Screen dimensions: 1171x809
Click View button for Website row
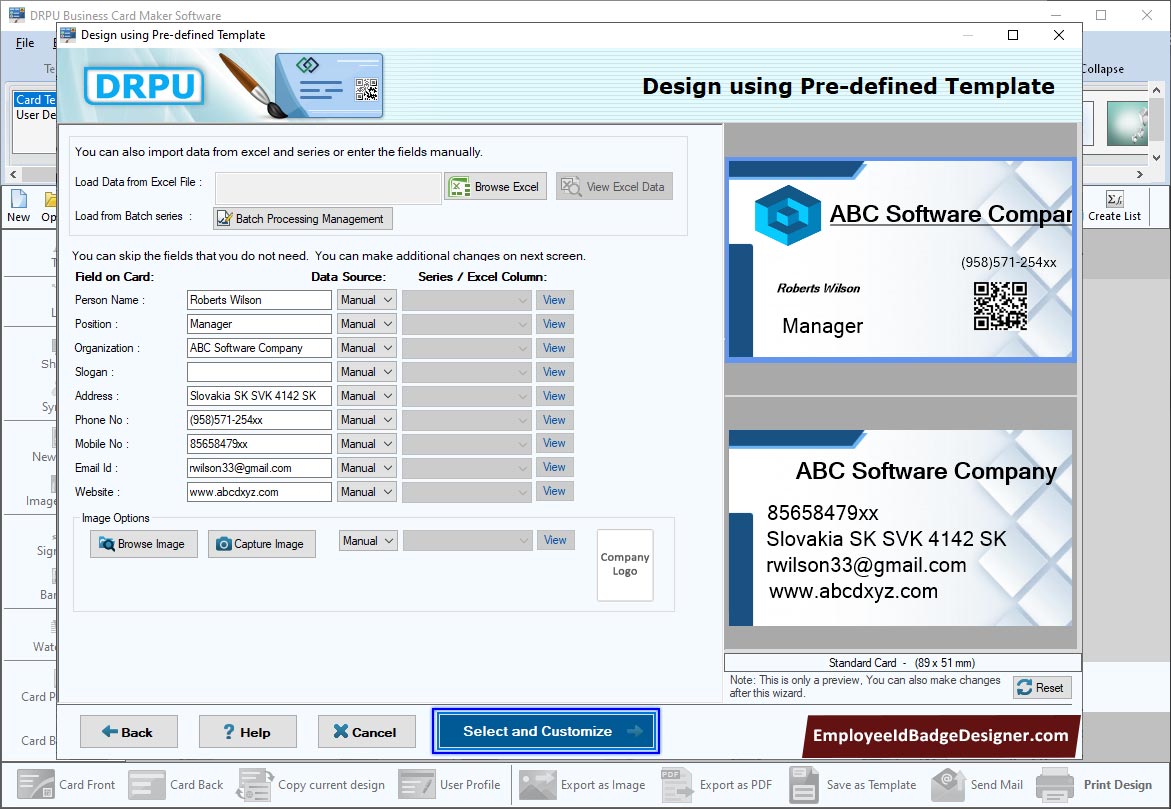pyautogui.click(x=554, y=491)
